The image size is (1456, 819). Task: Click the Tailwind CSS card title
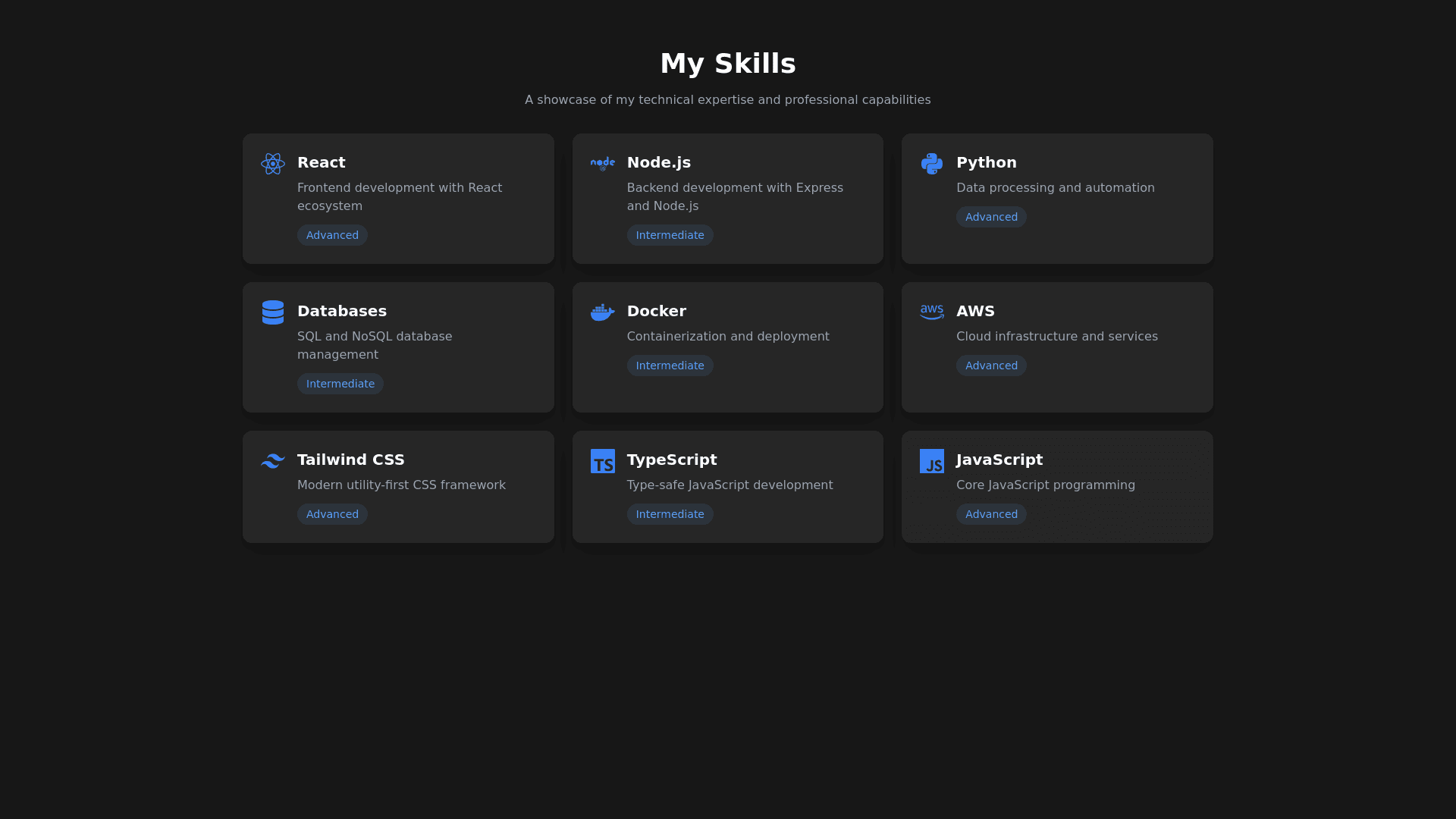pyautogui.click(x=350, y=460)
